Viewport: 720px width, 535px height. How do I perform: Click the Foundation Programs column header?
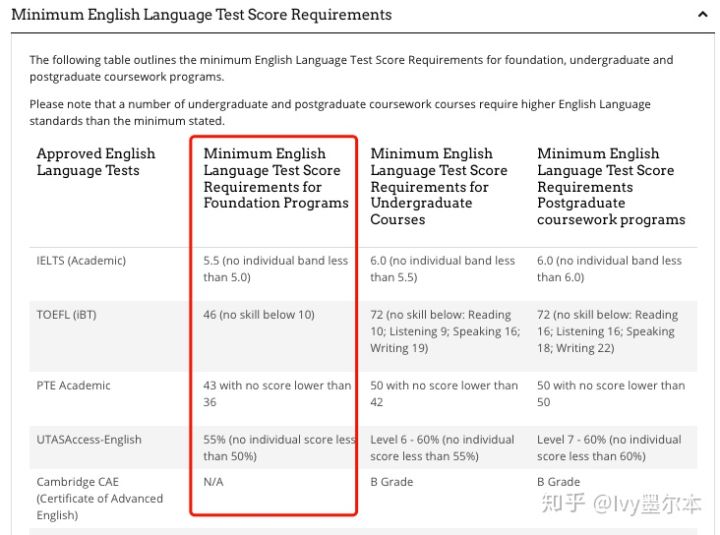point(276,178)
